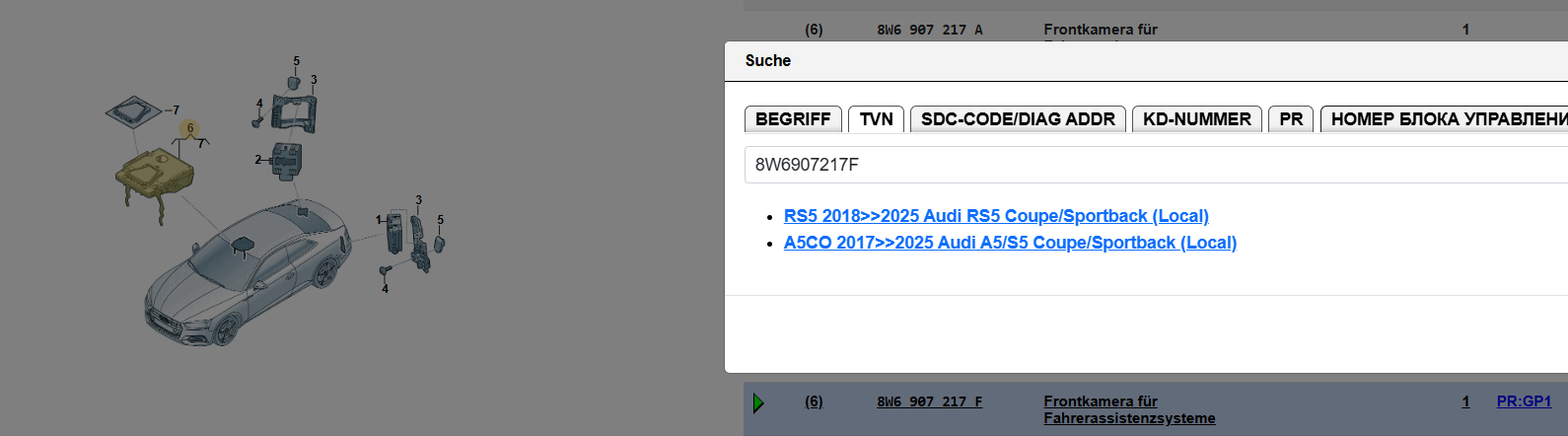This screenshot has height=436, width=1568.
Task: Click callout number 1 in parts diagram
Action: pos(378,220)
